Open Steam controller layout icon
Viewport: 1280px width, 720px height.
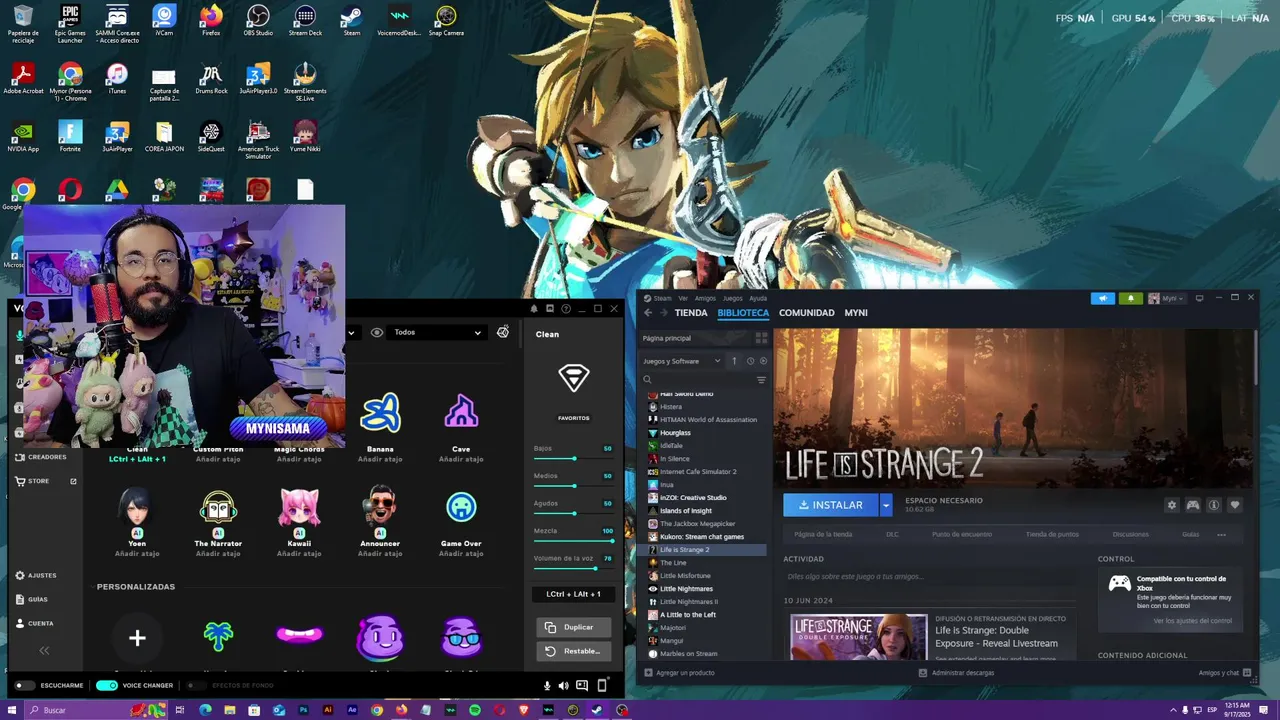[x=1193, y=505]
